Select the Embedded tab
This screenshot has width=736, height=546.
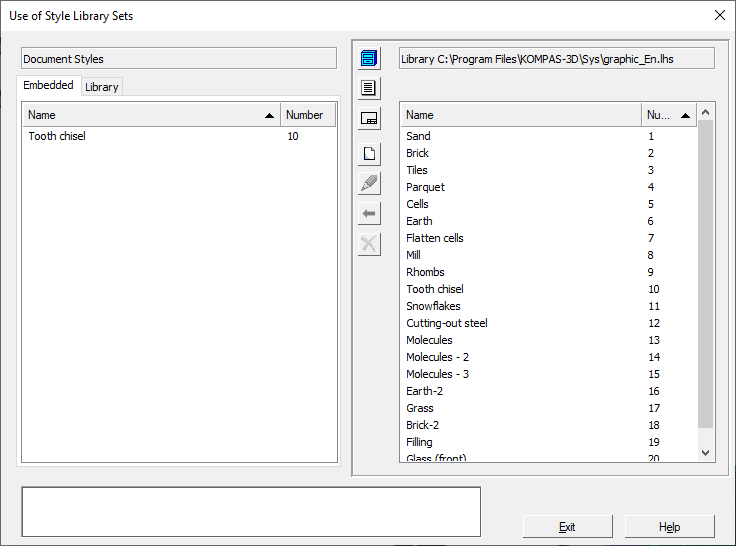point(48,86)
